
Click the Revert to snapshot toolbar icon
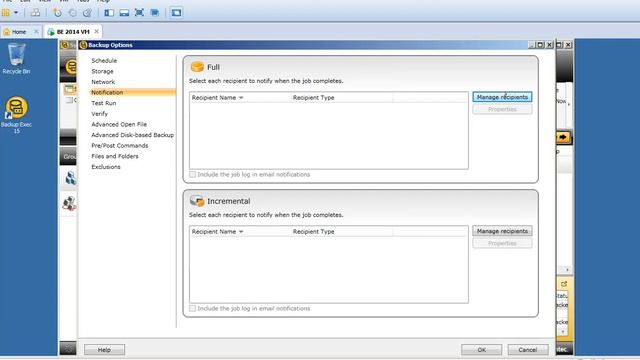pos(72,13)
